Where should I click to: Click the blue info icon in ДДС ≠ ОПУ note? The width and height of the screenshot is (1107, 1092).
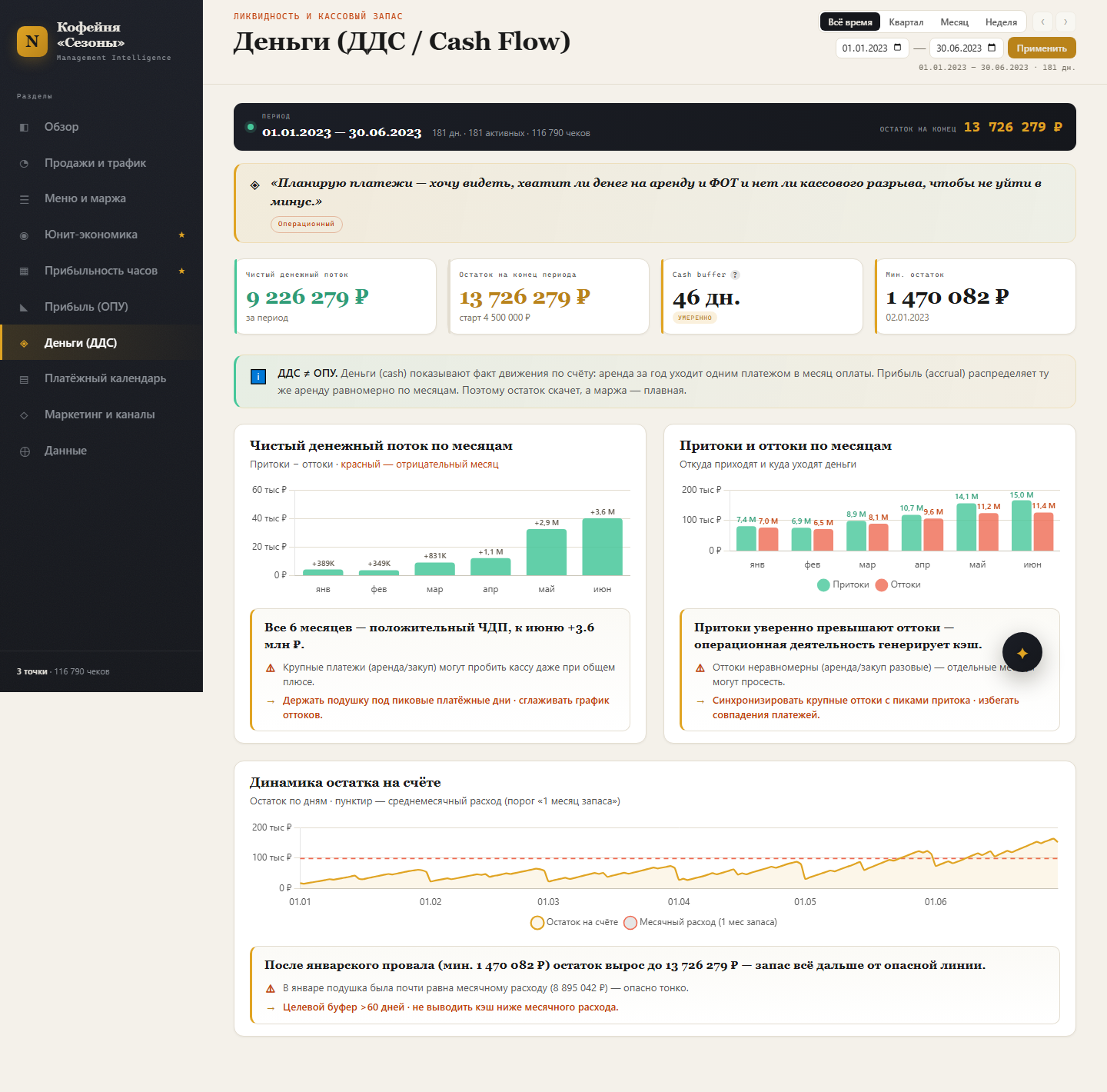[x=258, y=376]
